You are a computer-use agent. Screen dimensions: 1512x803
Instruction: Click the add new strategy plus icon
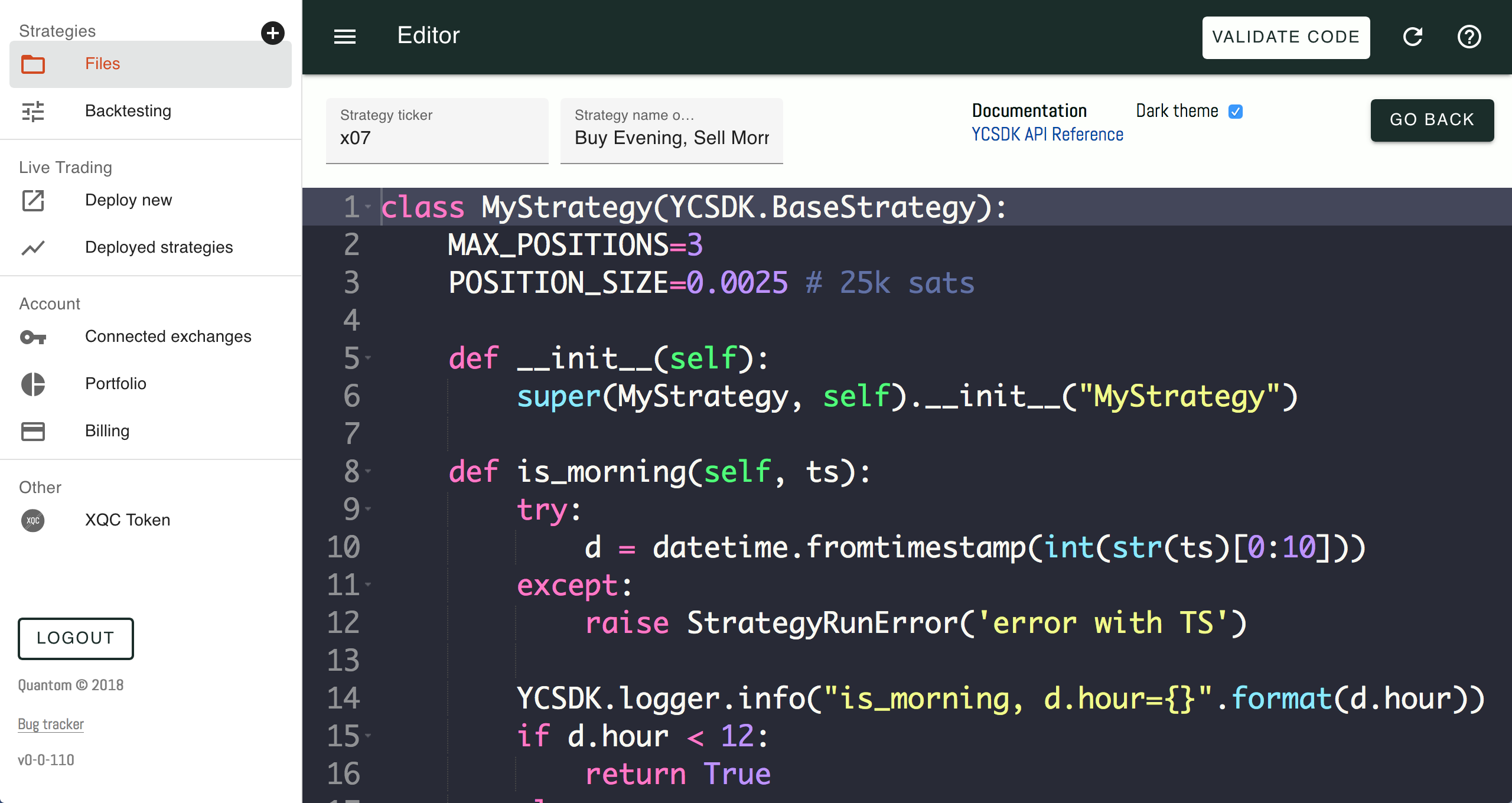tap(272, 33)
